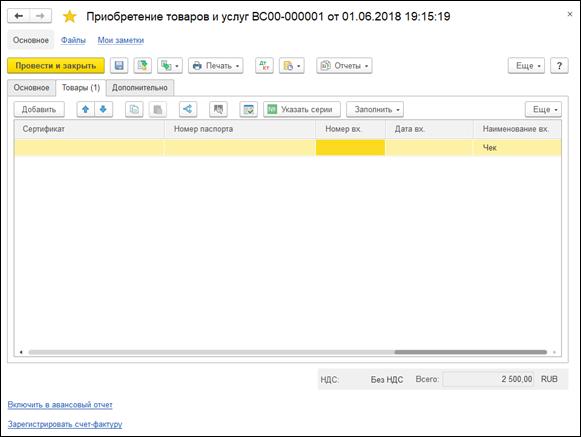
Task: Expand the Печать dropdown
Action: coord(216,66)
